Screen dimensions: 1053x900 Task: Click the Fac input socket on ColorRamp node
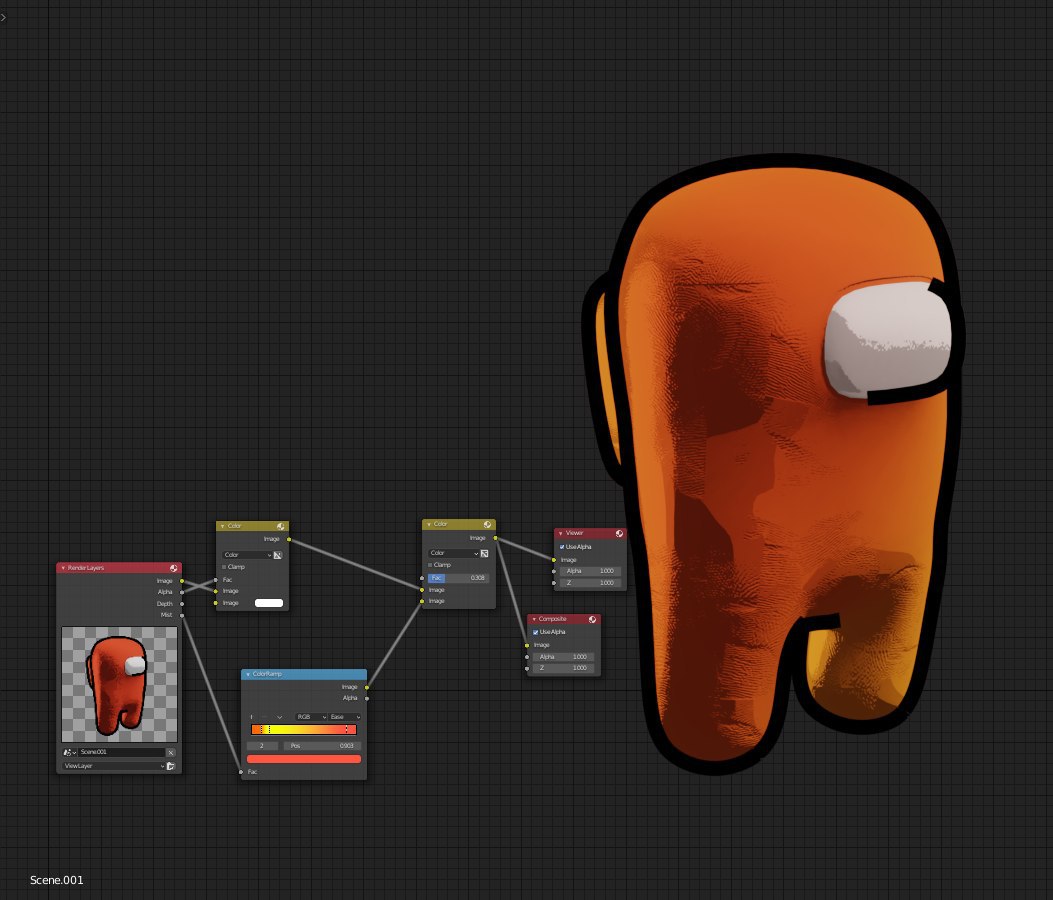[241, 772]
